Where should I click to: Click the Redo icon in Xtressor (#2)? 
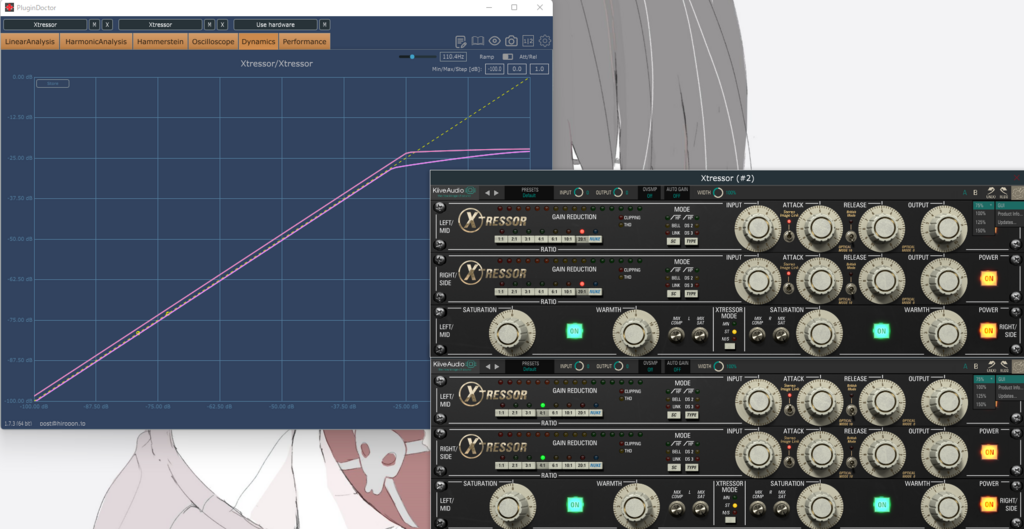click(1004, 192)
